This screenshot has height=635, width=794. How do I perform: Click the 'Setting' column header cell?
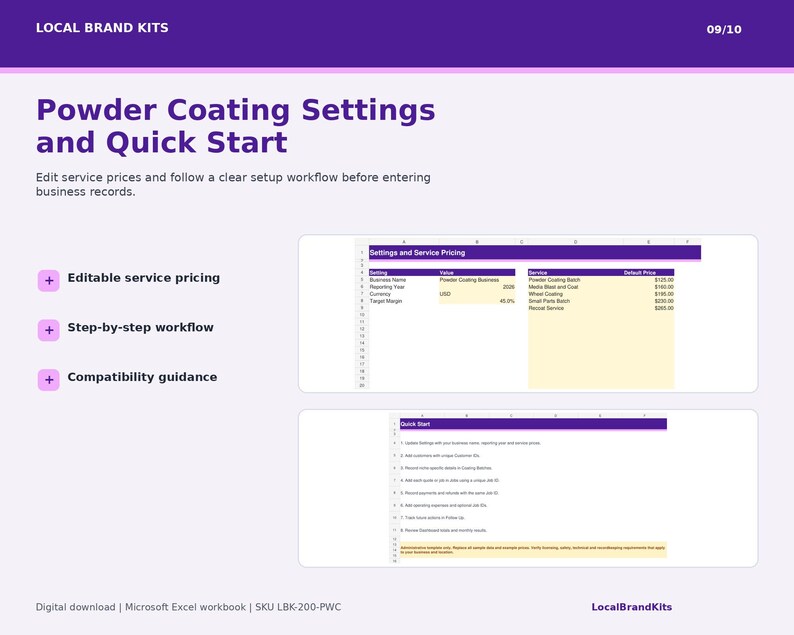pyautogui.click(x=404, y=272)
